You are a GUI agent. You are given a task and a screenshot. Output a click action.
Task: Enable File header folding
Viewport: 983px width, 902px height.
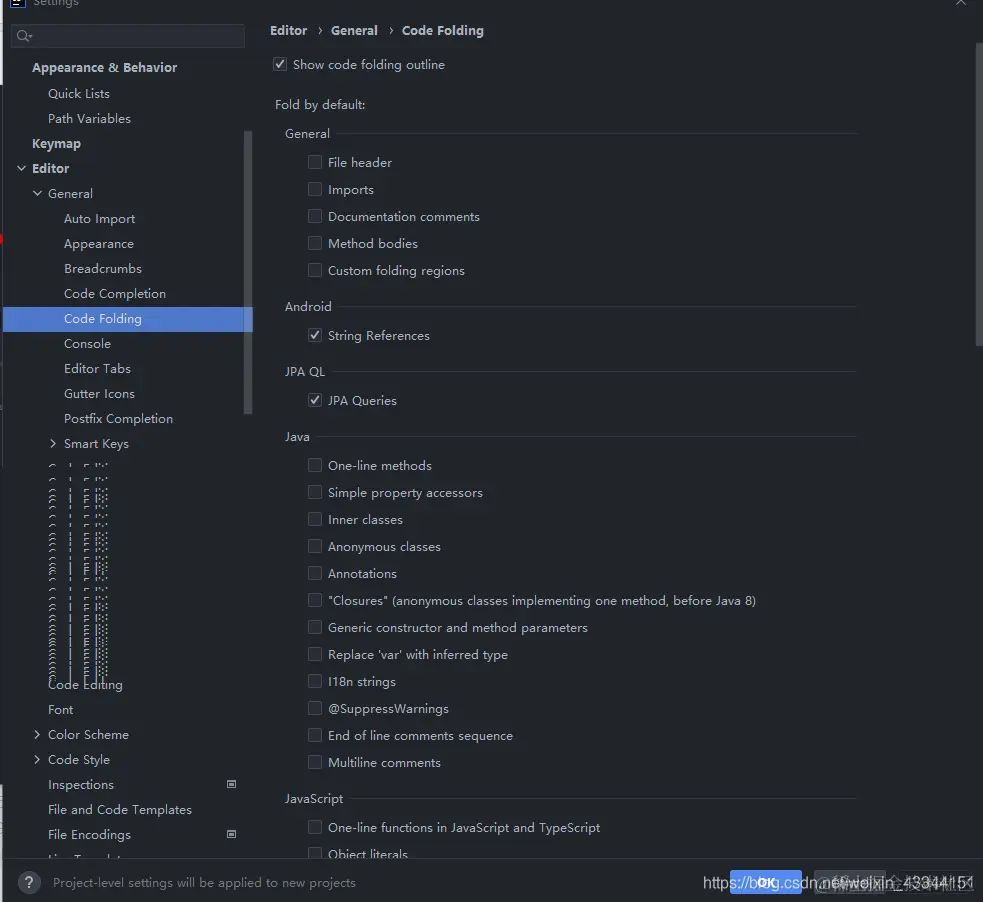coord(315,162)
